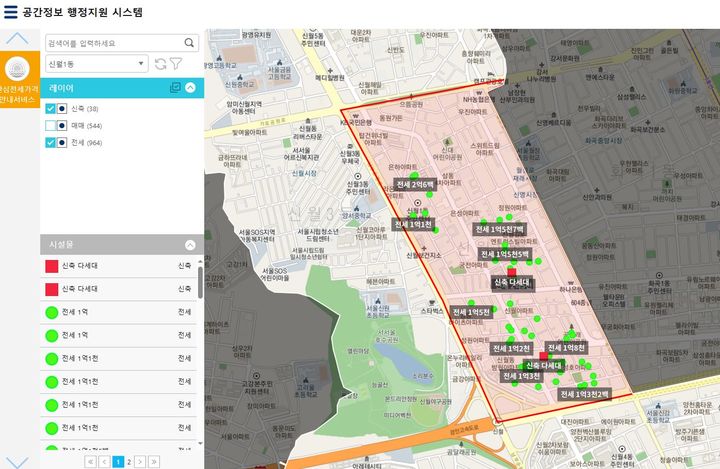
Task: Disable the 전세 layer checkbox
Action: tap(51, 143)
